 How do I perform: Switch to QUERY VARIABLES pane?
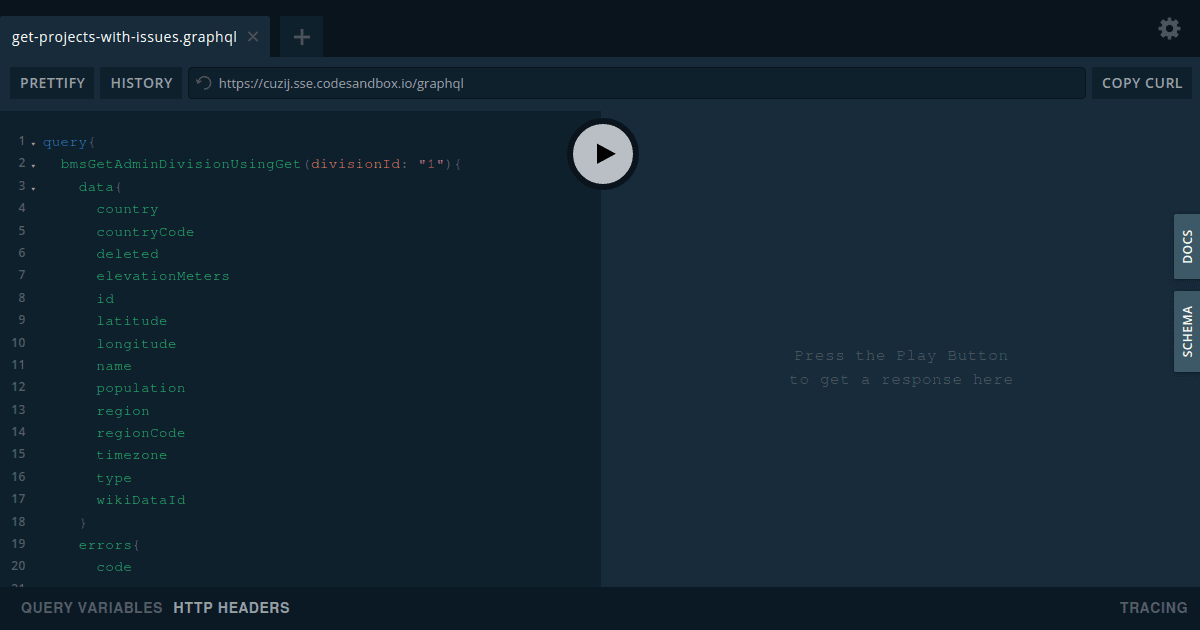(92, 608)
